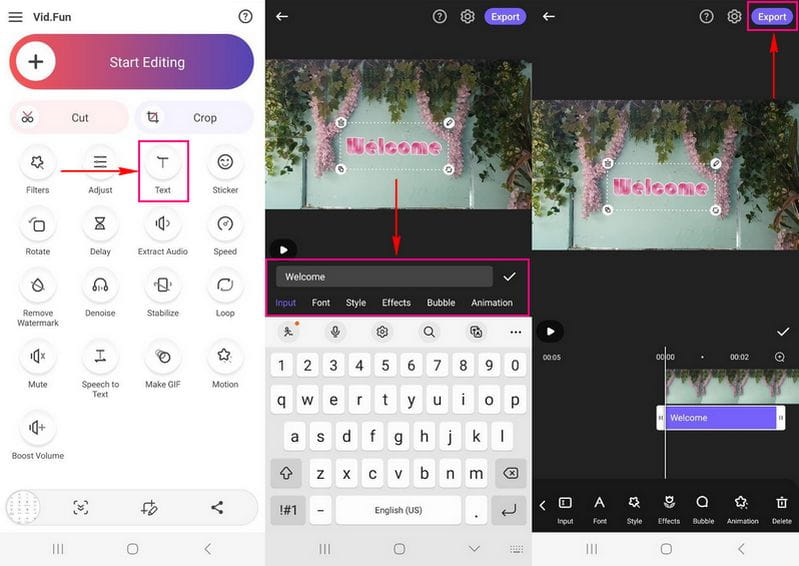Open help on the Vid.Fun home screen
Viewport: 799px width, 566px height.
(x=246, y=17)
